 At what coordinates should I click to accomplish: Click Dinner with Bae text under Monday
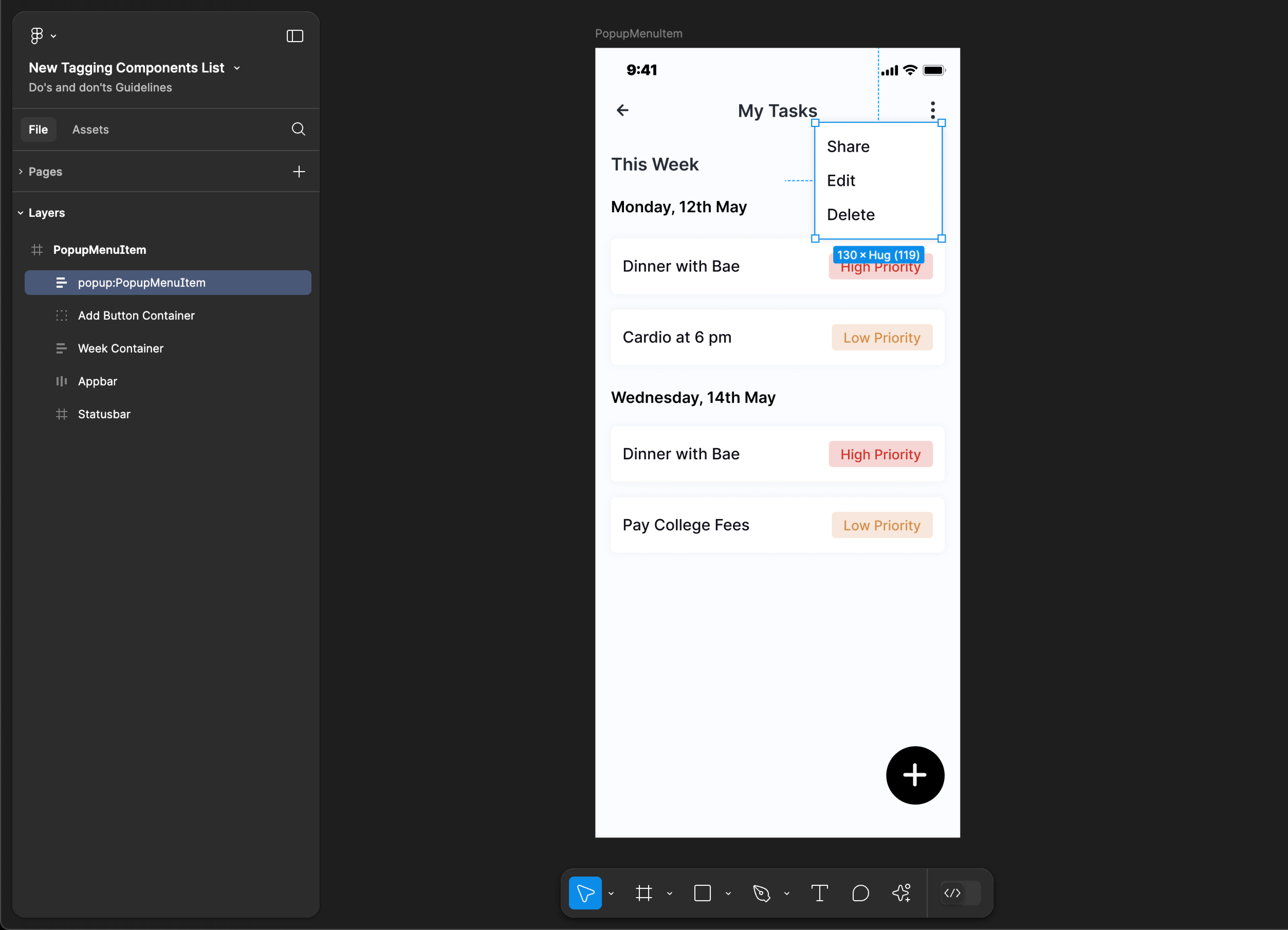(681, 266)
